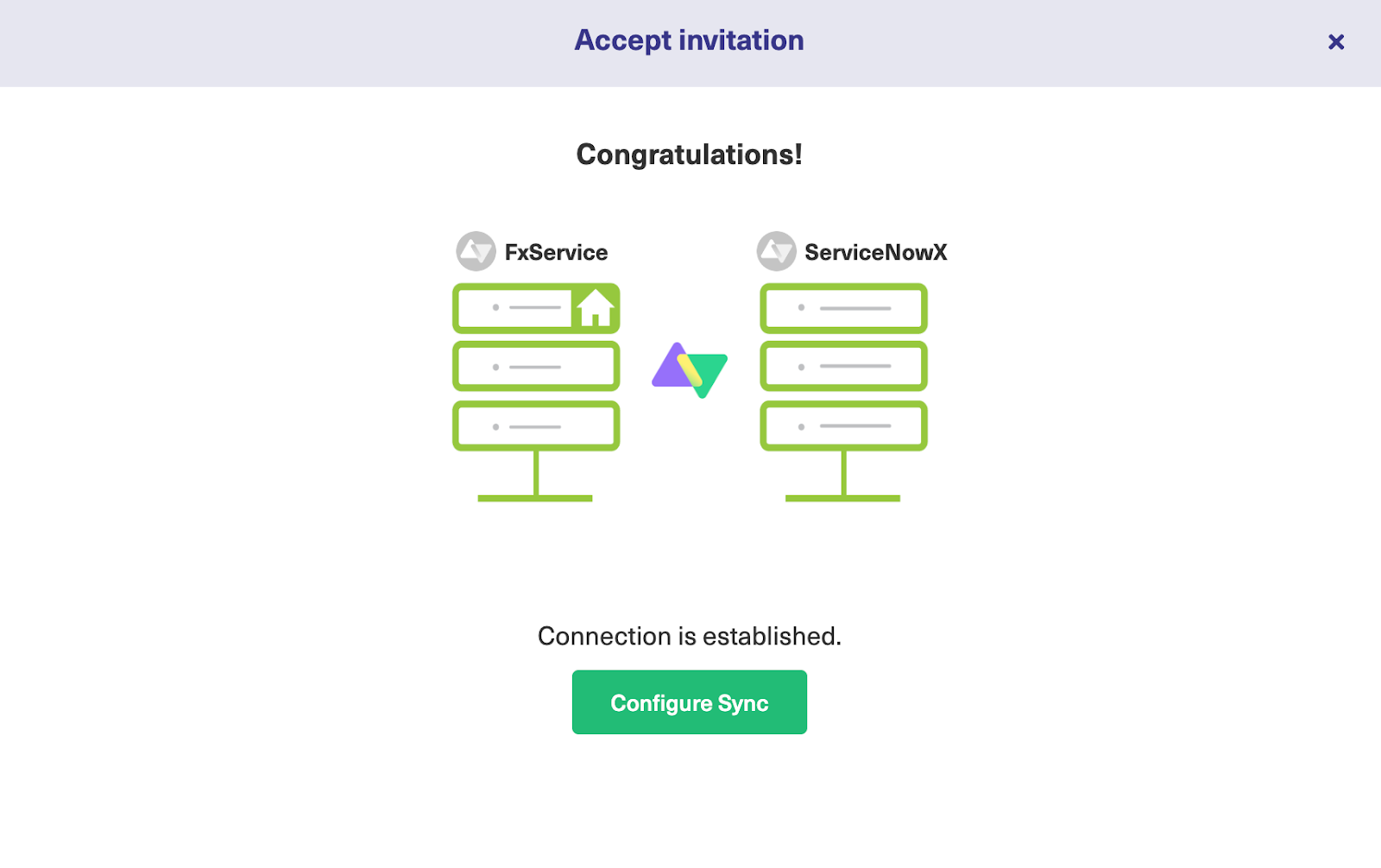Click the green stand under the ServiceNowX server
Viewport: 1381px width, 868px height.
coord(842,497)
